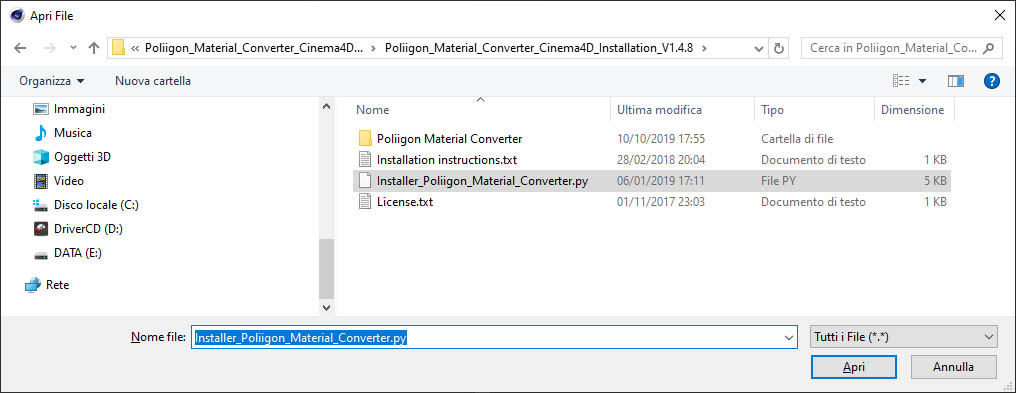1016x393 pixels.
Task: Go up one folder level
Action: click(93, 48)
